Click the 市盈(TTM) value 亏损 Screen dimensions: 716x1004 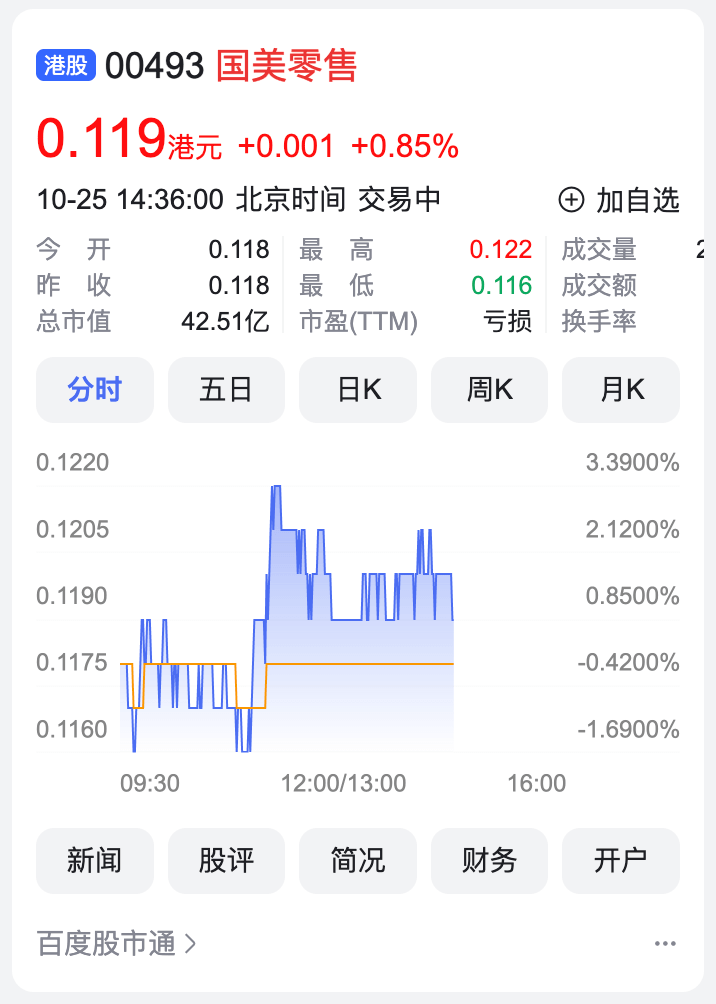pos(508,321)
